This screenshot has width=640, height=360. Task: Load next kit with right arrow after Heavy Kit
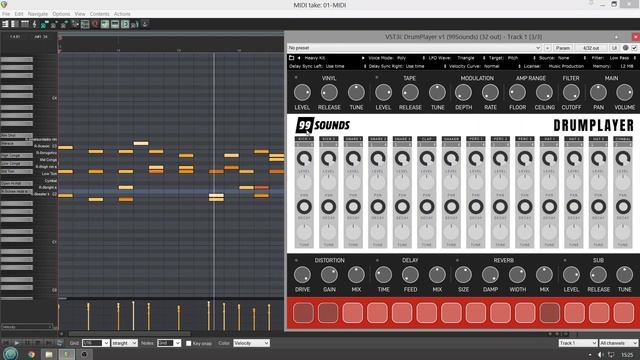tap(362, 58)
